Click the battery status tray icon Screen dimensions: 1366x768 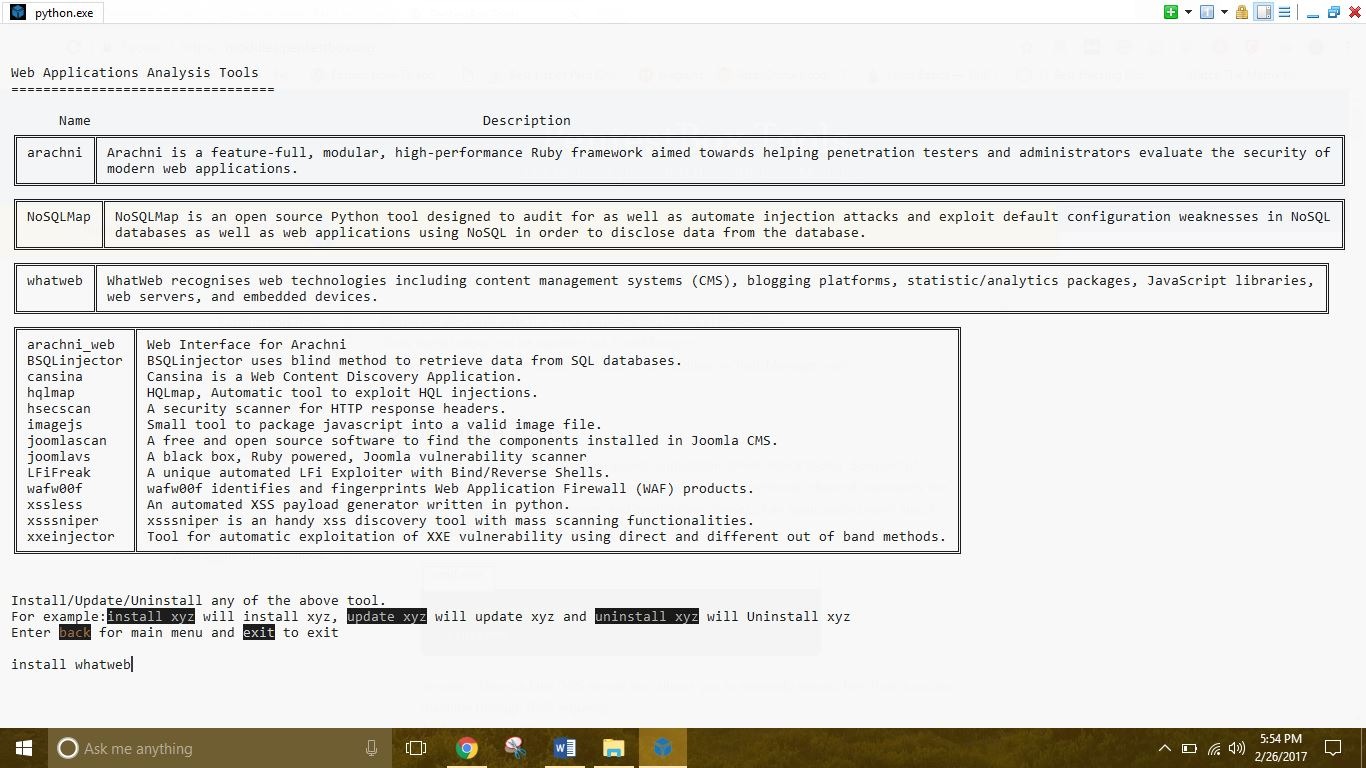(1189, 748)
